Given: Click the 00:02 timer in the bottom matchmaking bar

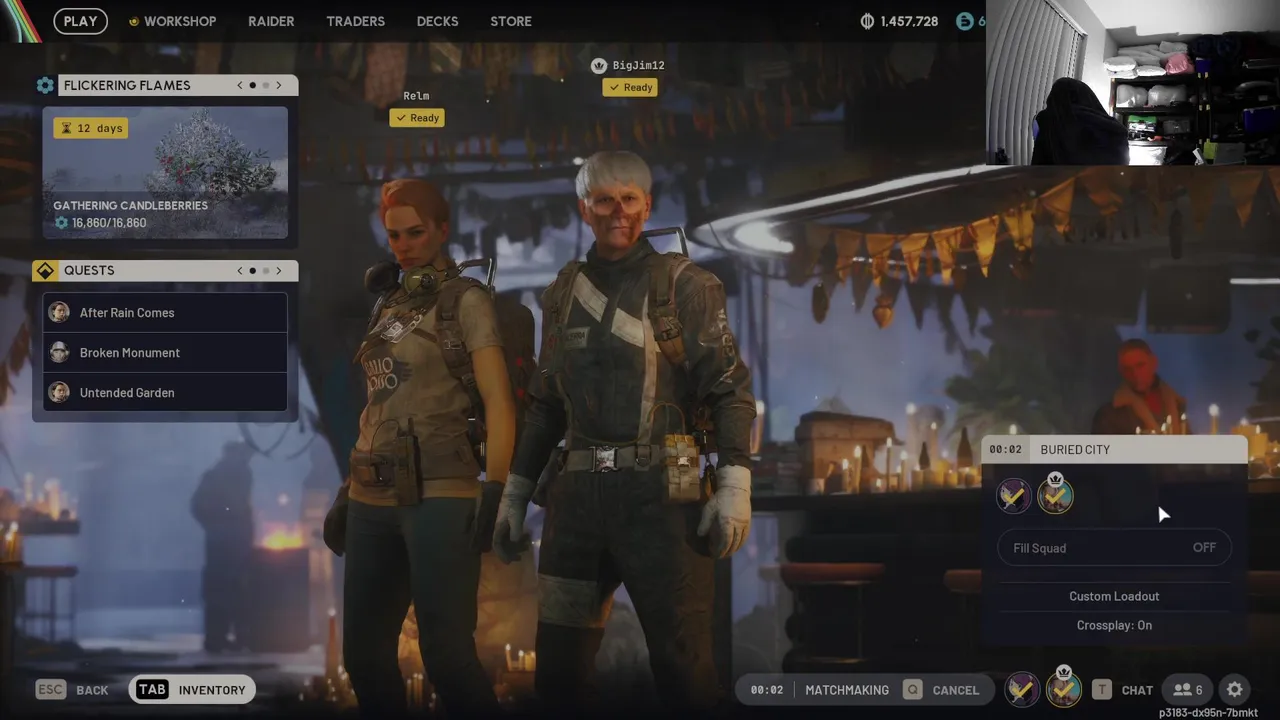Looking at the screenshot, I should (x=767, y=690).
